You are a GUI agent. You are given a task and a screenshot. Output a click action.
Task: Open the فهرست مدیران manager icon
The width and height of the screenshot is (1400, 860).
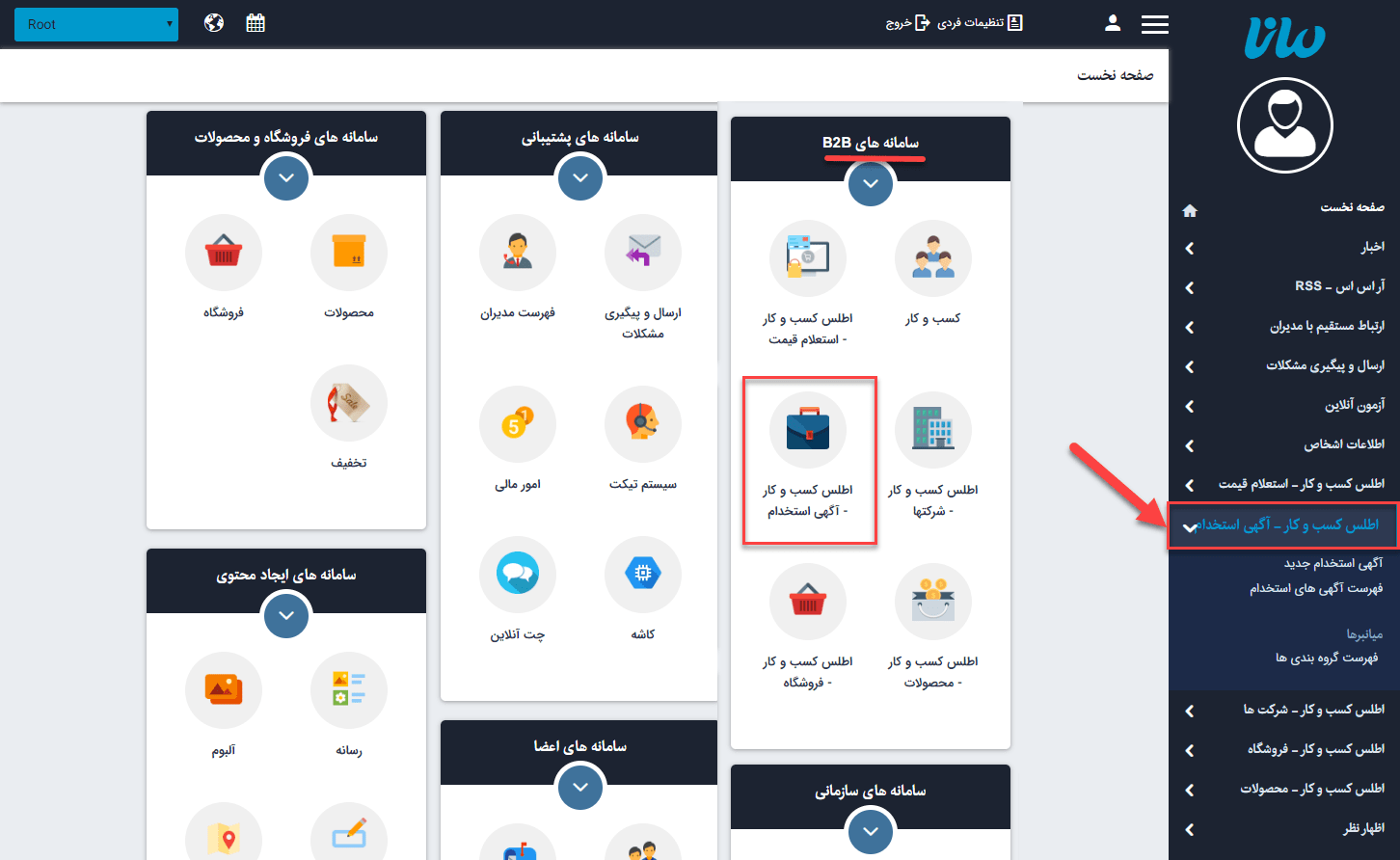click(518, 254)
